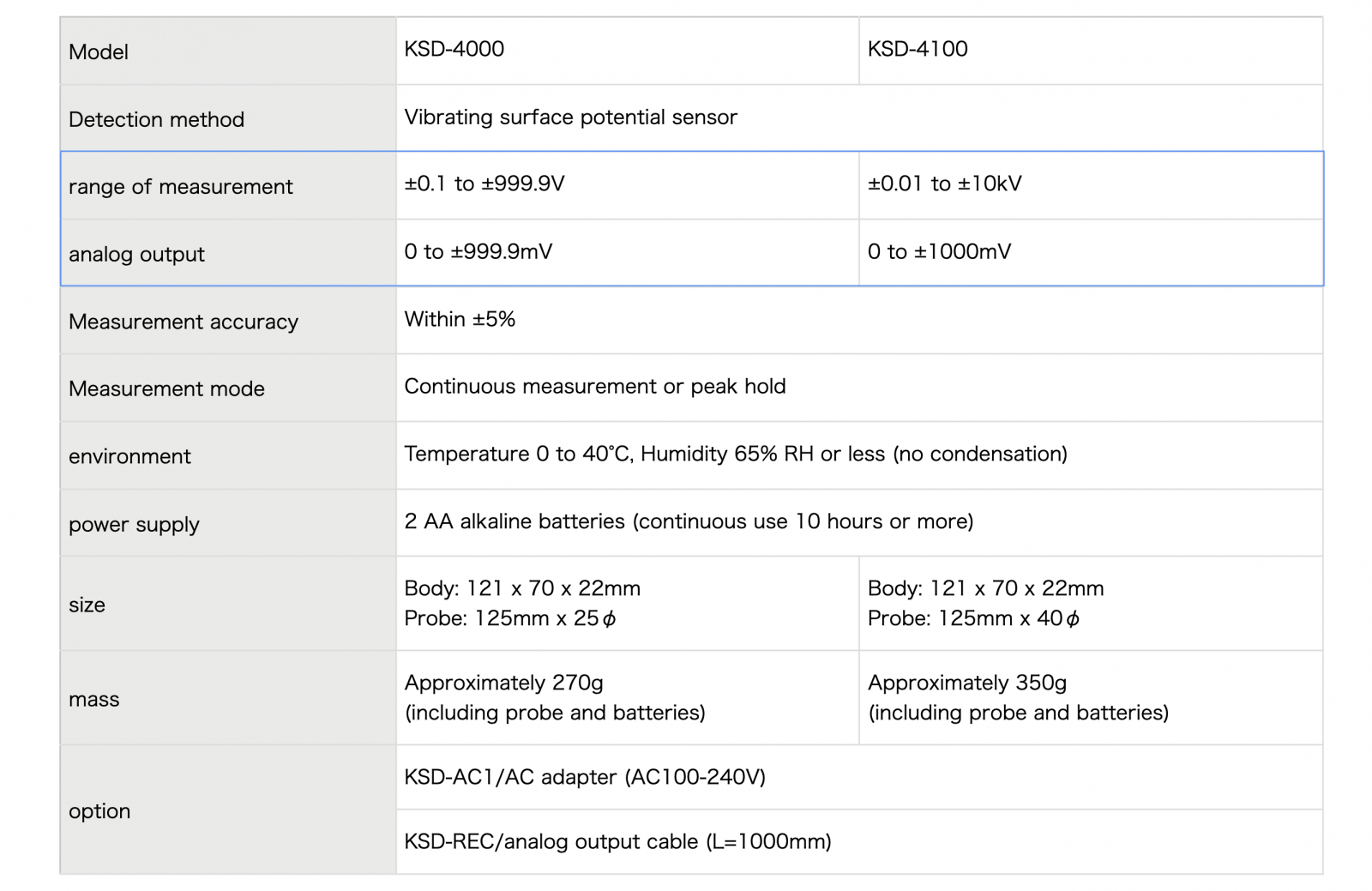This screenshot has height=891, width=1372.
Task: Click Vibrating surface potential sensor text
Action: pyautogui.click(x=570, y=117)
